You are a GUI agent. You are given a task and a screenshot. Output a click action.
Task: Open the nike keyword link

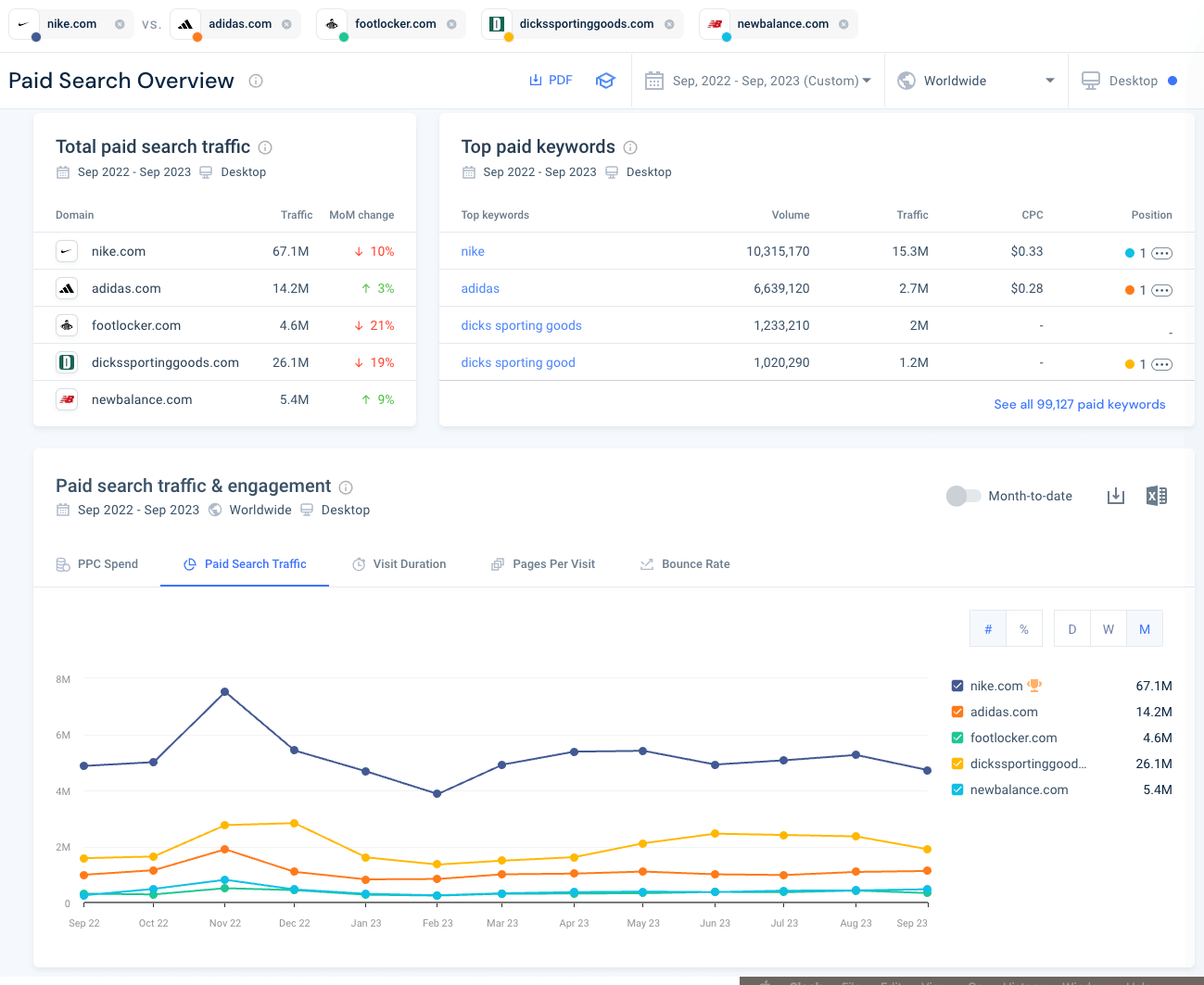473,252
